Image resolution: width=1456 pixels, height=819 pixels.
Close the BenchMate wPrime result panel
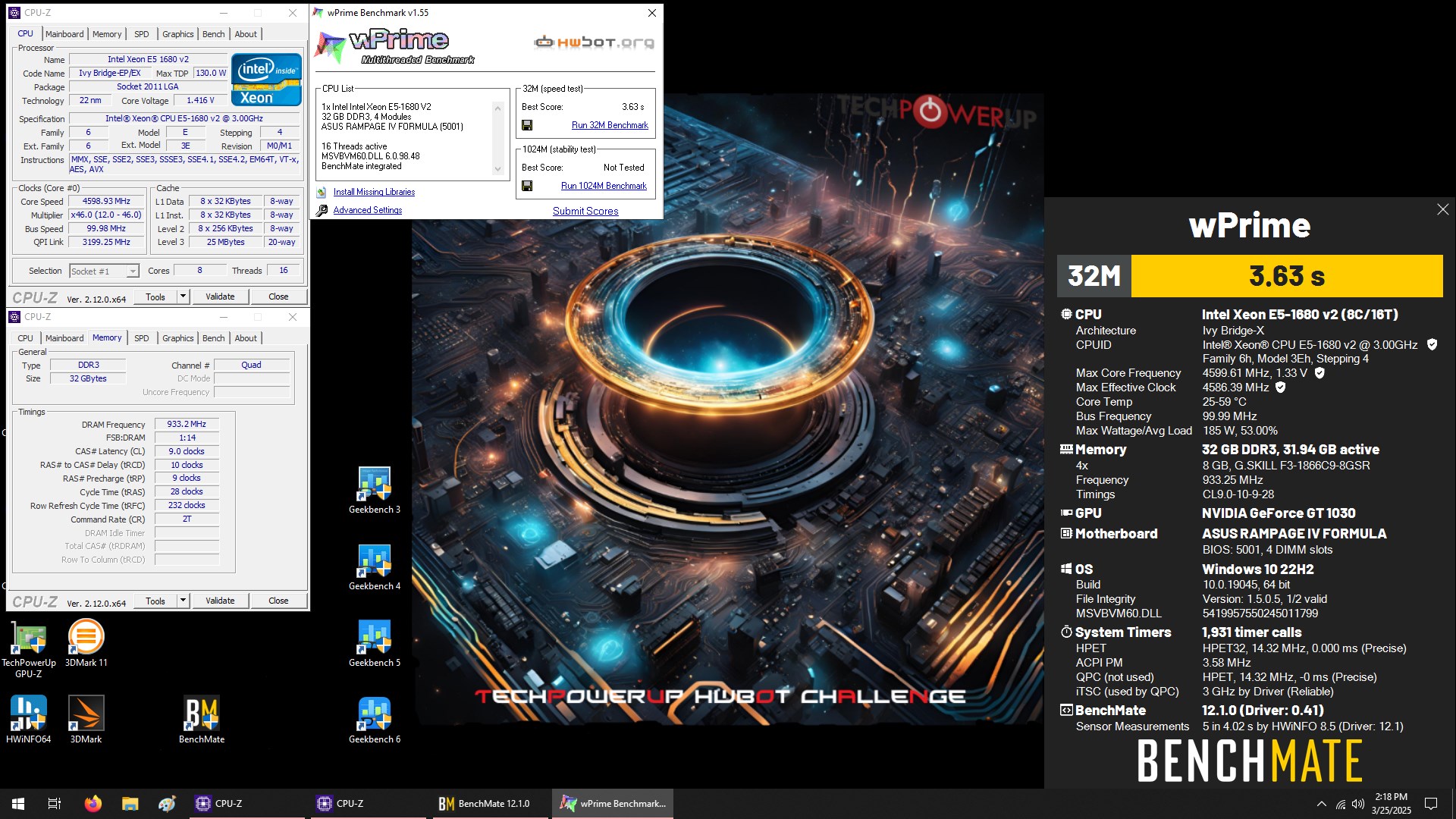click(1442, 209)
